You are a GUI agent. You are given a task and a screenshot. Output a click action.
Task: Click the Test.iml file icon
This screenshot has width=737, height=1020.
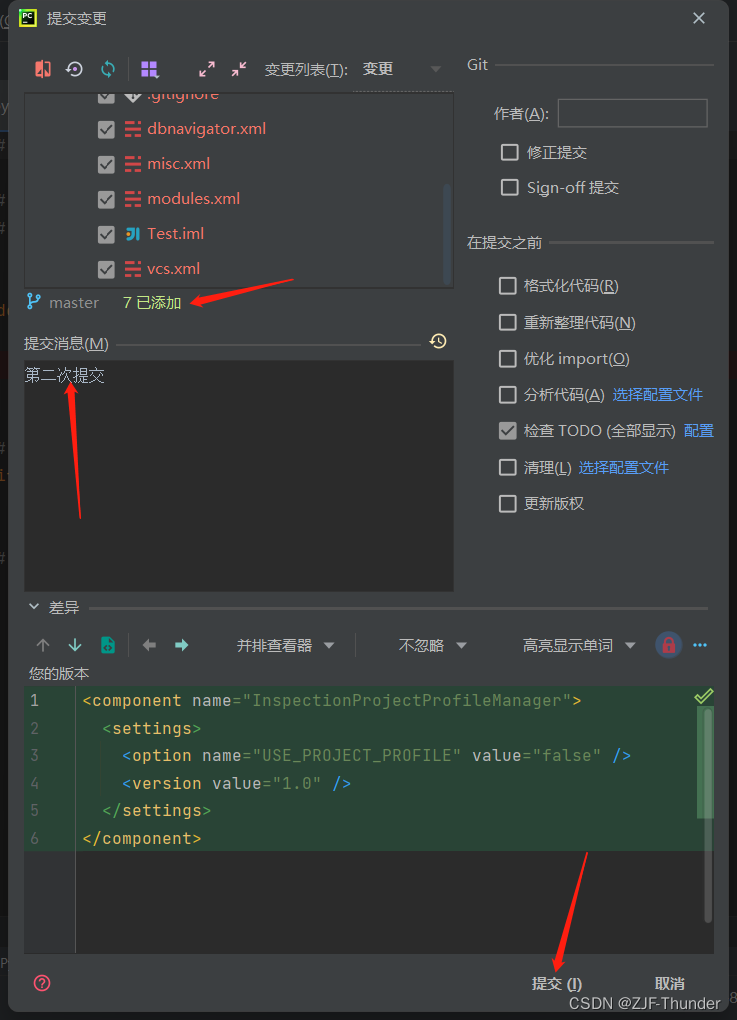point(133,234)
